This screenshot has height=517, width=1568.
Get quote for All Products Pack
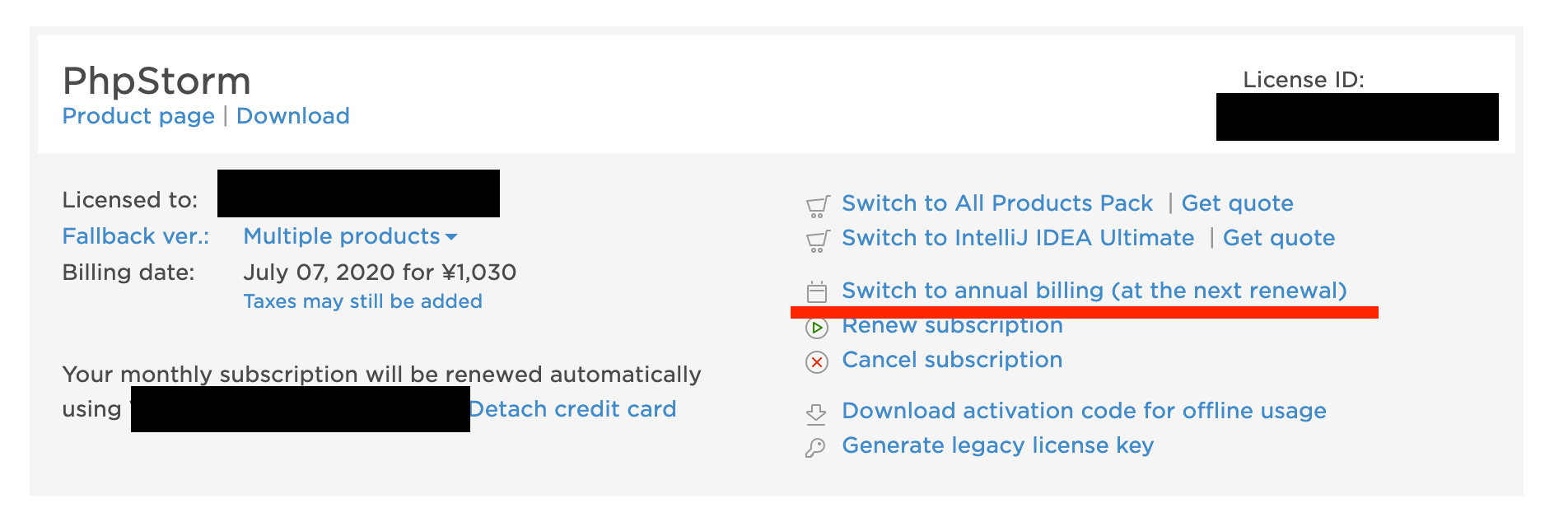tap(1237, 203)
